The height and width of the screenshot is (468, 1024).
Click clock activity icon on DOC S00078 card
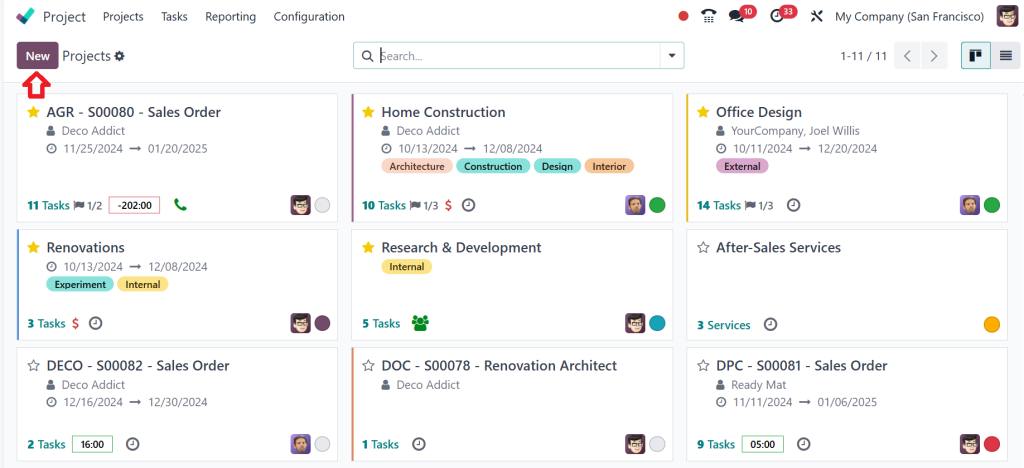coord(419,445)
